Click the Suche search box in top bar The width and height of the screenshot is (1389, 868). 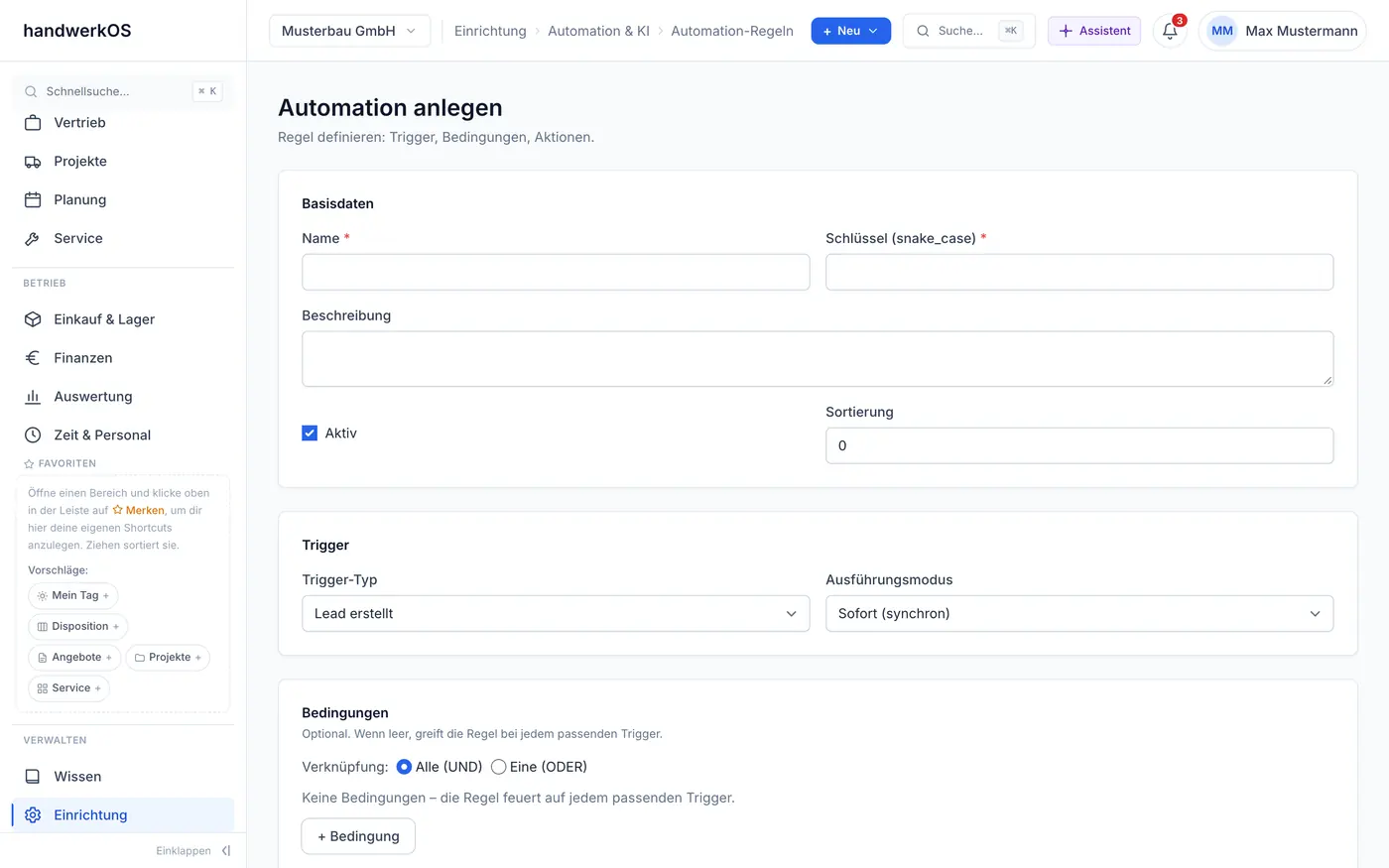pyautogui.click(x=968, y=31)
